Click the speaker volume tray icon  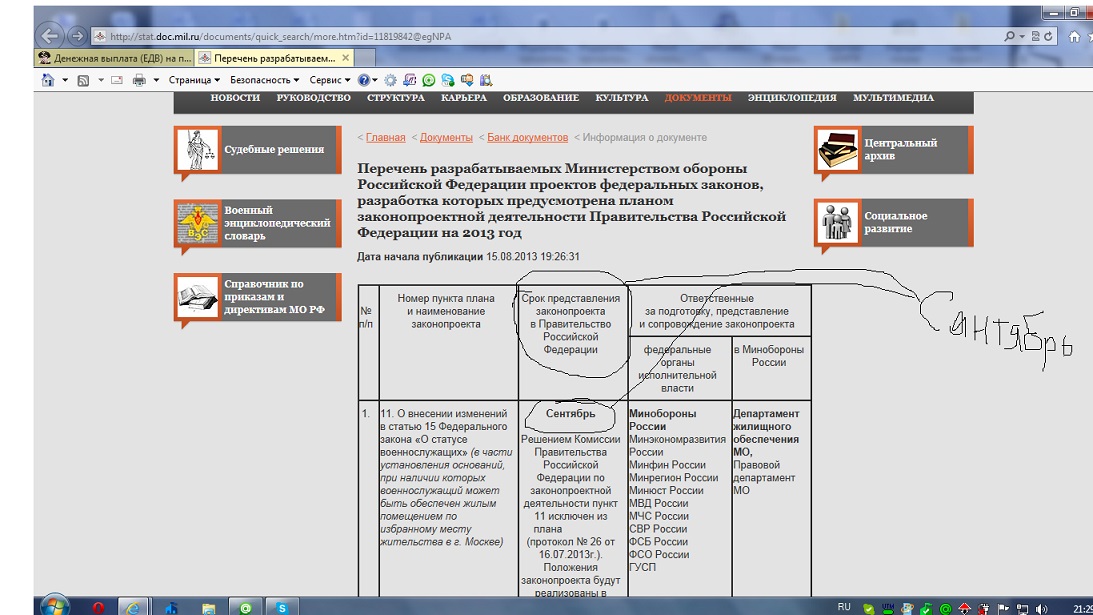1041,609
